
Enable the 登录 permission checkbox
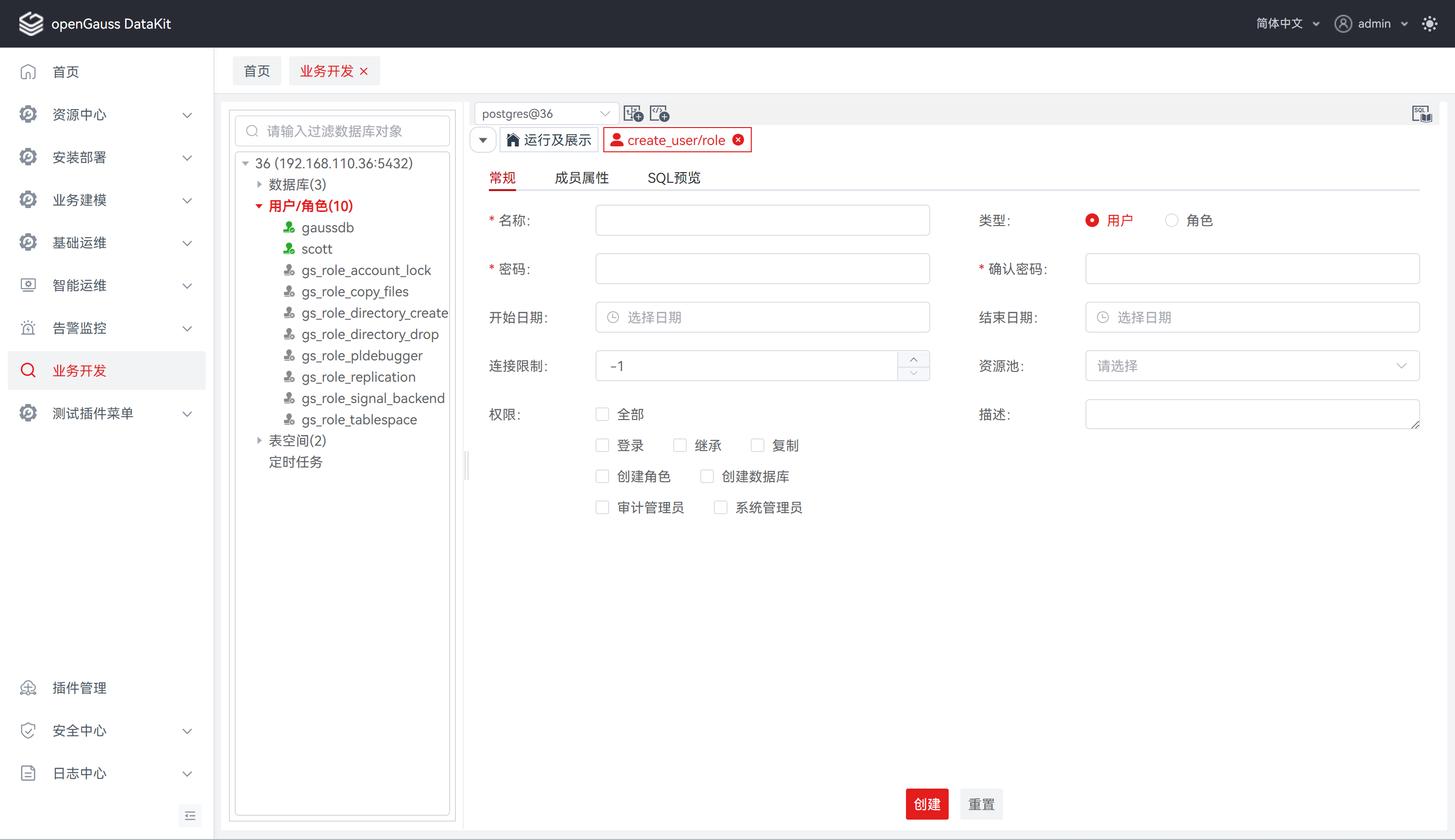pos(602,445)
